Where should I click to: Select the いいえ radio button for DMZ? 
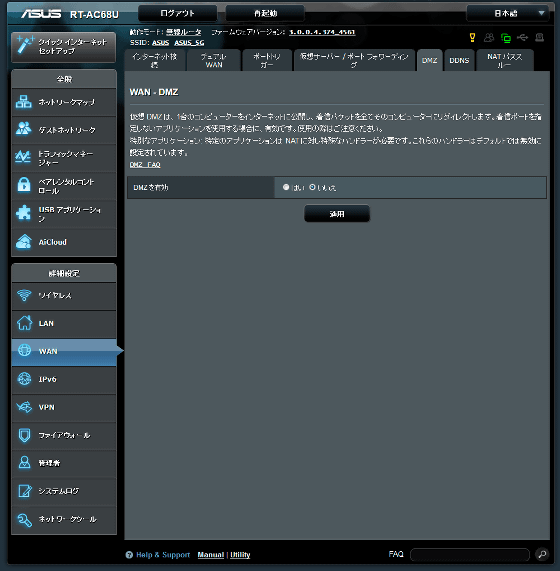(x=312, y=187)
